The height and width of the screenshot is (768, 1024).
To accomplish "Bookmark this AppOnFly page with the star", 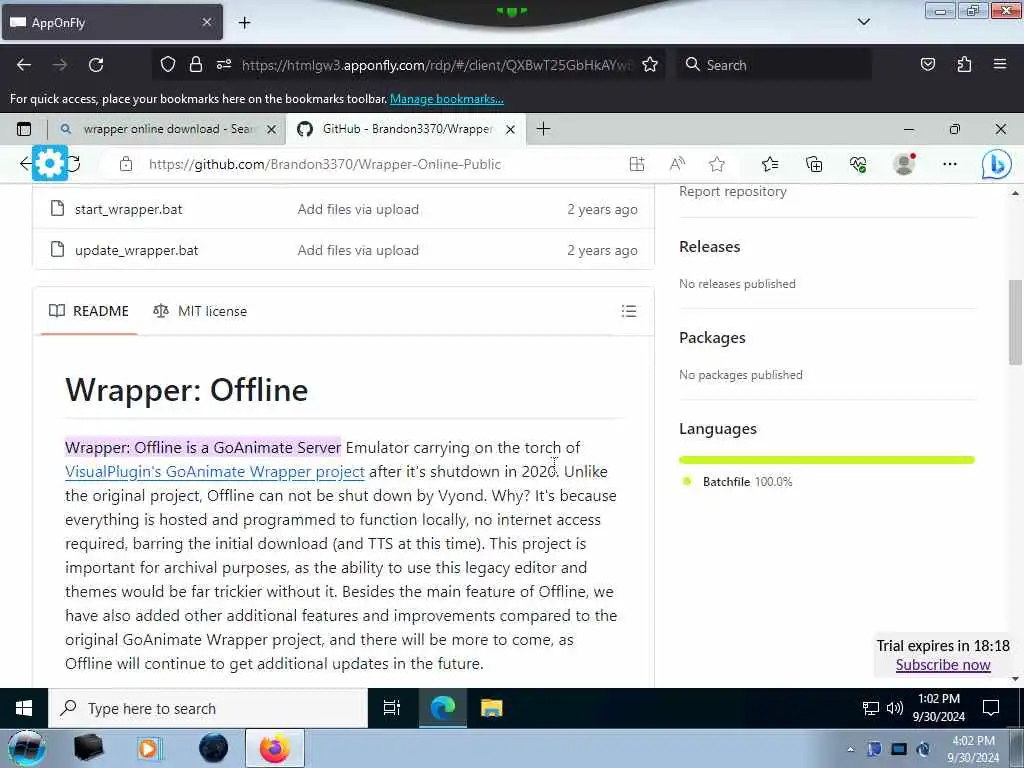I will (650, 65).
